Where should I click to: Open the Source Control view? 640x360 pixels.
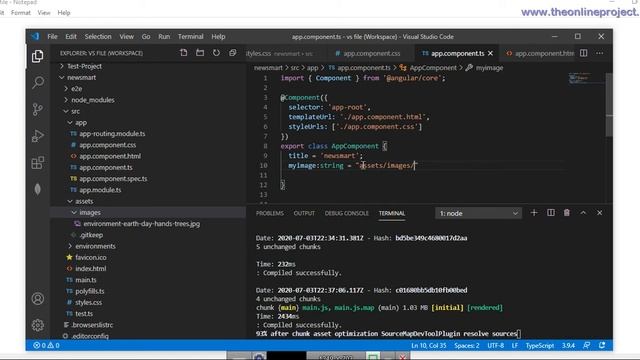[38, 109]
